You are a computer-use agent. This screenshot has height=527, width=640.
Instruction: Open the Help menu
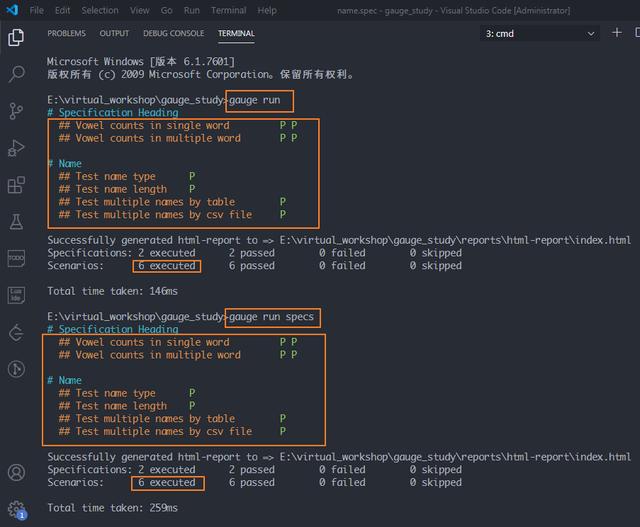pos(267,10)
